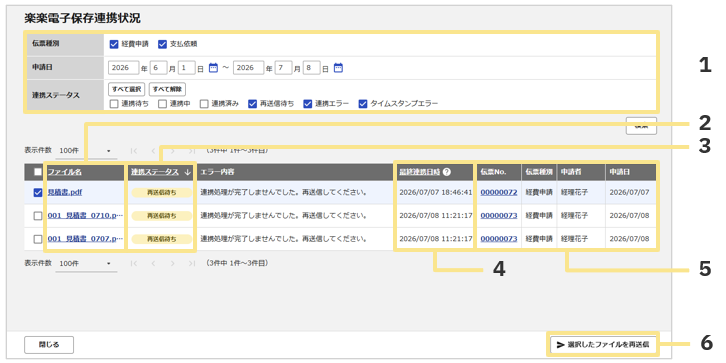Click the 伝票No. column header
The image size is (726, 363).
(x=493, y=172)
